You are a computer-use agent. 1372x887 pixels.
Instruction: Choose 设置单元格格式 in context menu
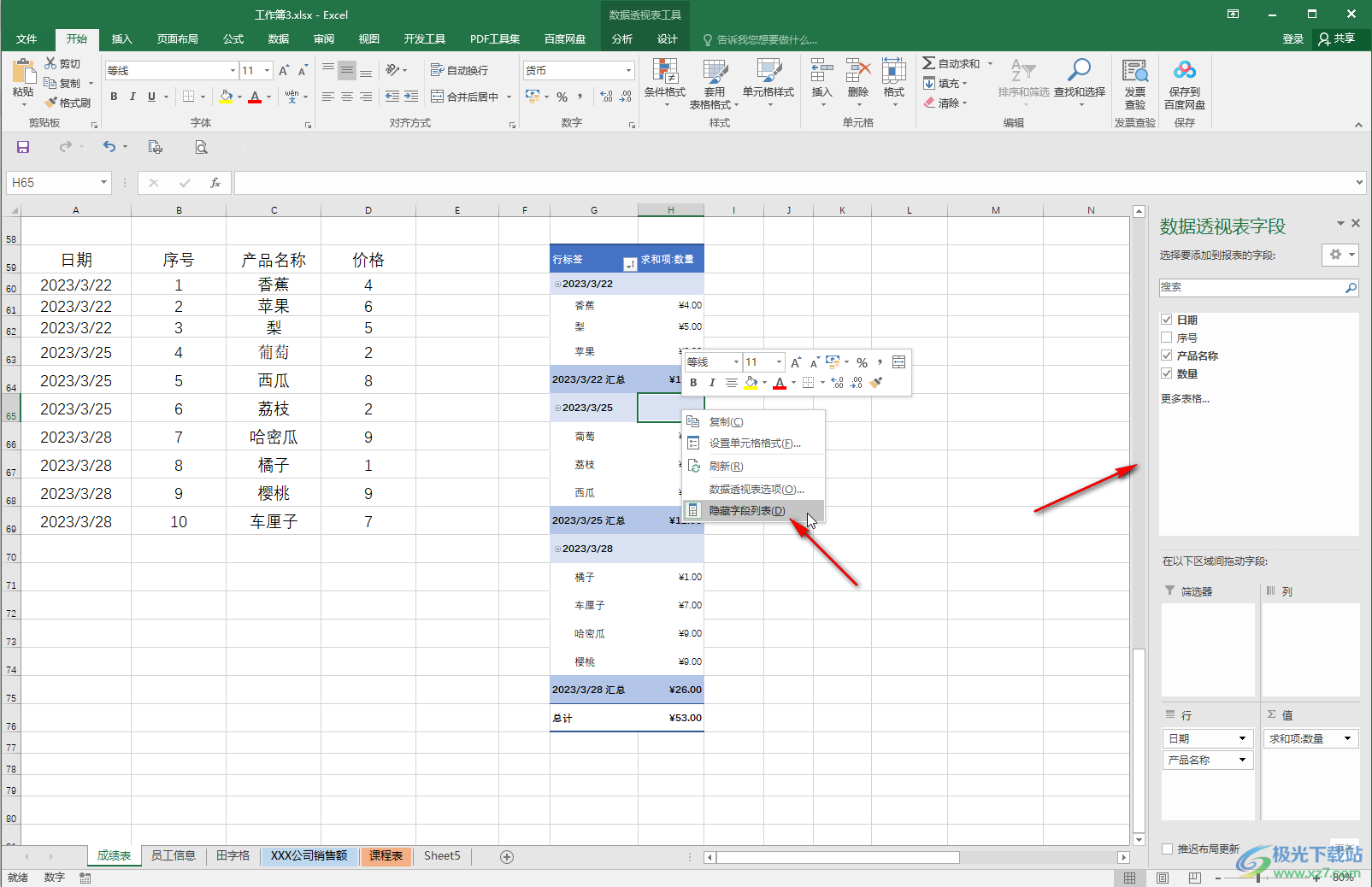753,443
